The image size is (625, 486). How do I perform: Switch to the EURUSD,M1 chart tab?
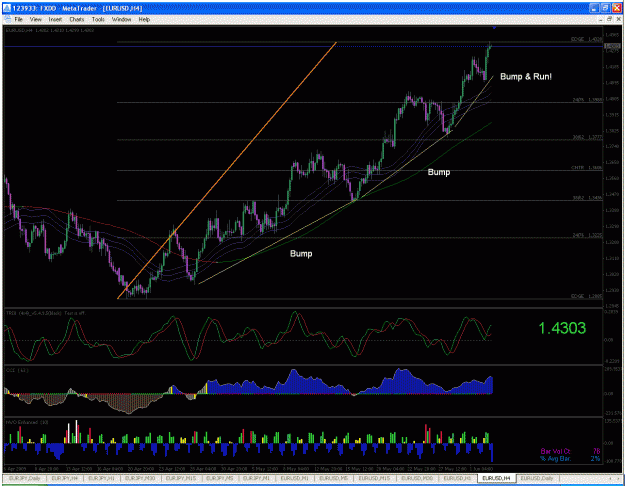point(294,478)
